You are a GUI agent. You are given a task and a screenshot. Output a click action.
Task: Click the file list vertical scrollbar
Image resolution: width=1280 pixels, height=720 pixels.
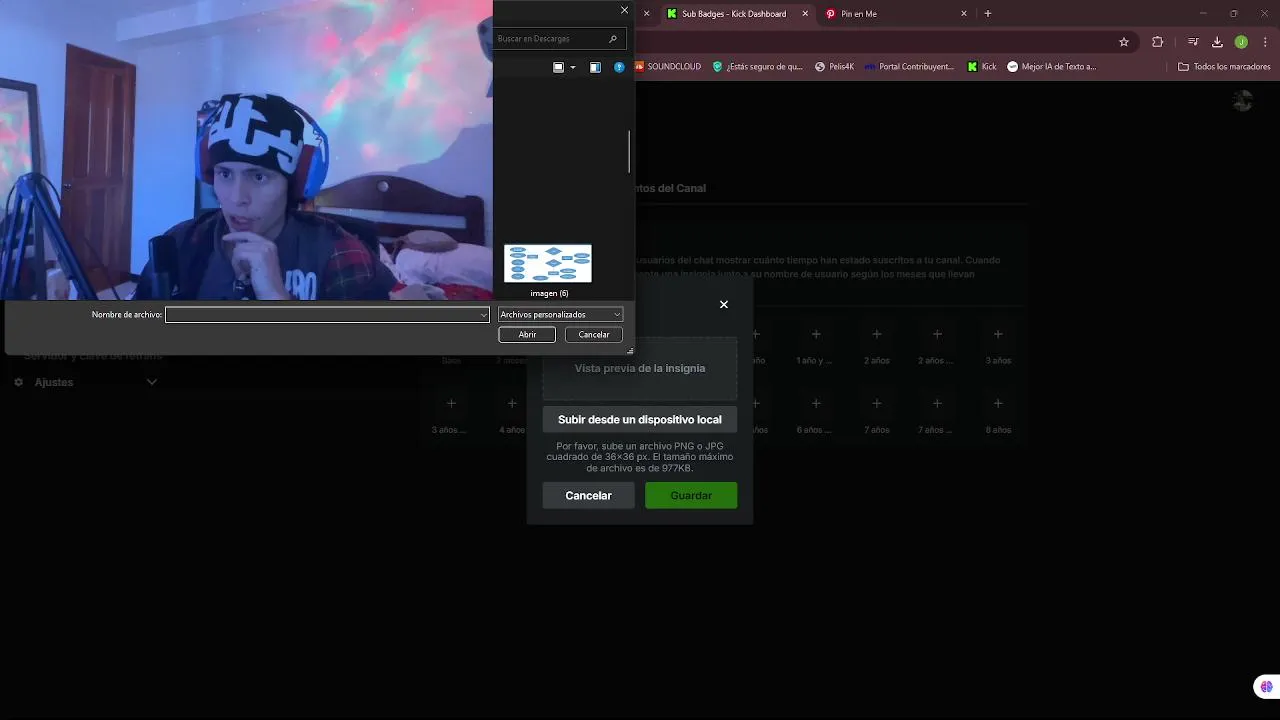[x=629, y=150]
